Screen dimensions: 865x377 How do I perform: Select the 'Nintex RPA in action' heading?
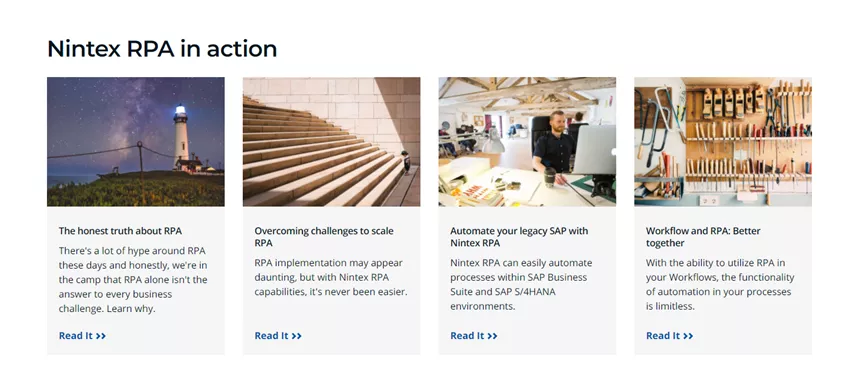point(162,49)
